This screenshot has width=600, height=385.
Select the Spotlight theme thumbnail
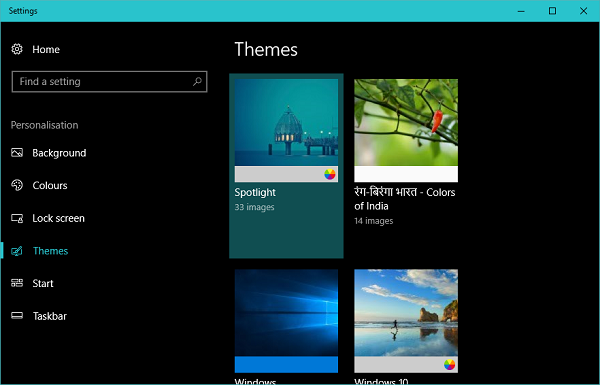tap(286, 122)
